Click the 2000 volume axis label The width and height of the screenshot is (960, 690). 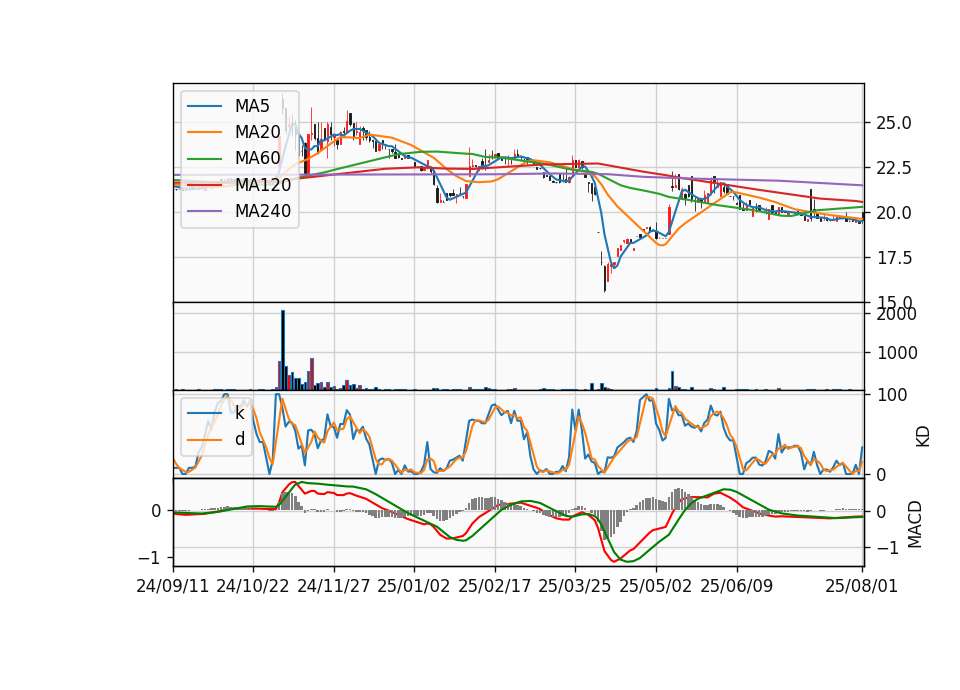[897, 314]
